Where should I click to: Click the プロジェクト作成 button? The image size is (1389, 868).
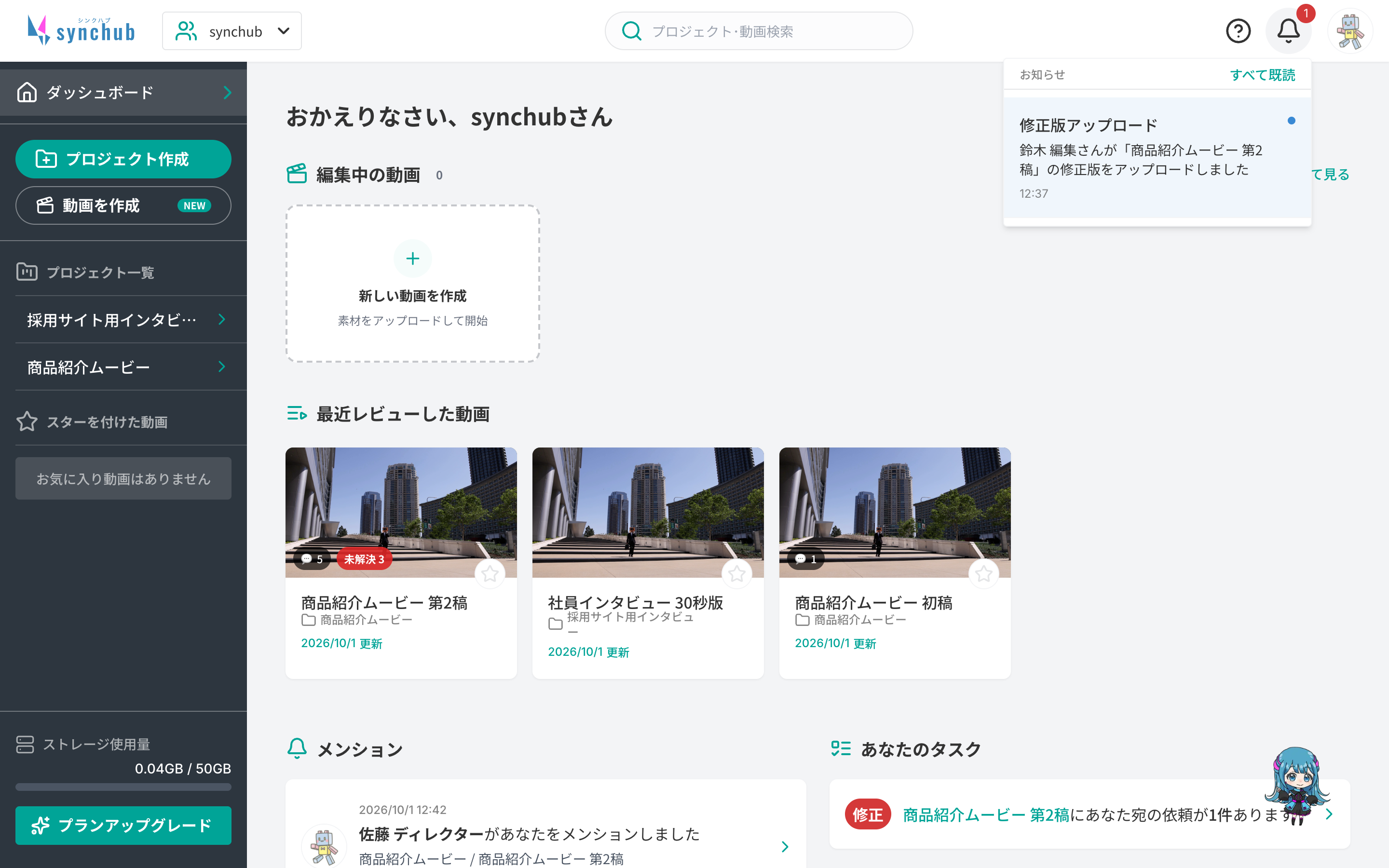click(x=123, y=159)
